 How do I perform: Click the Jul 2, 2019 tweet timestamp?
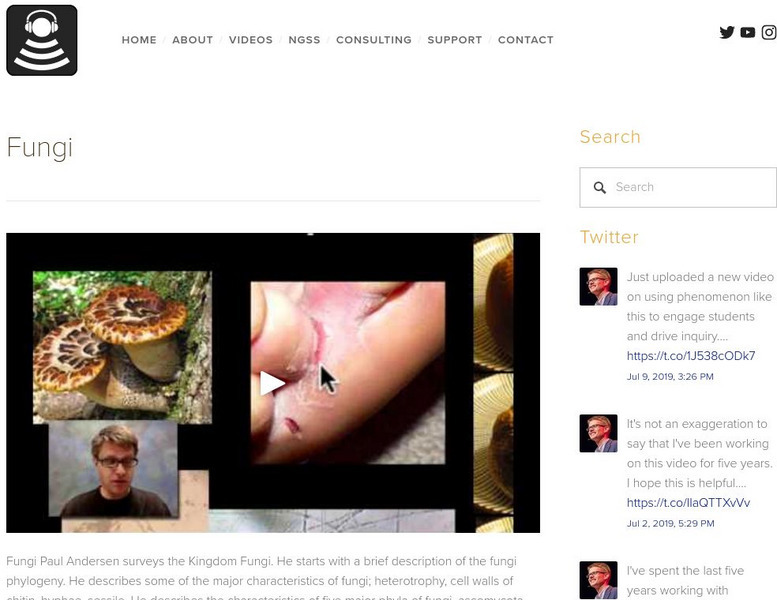670,523
